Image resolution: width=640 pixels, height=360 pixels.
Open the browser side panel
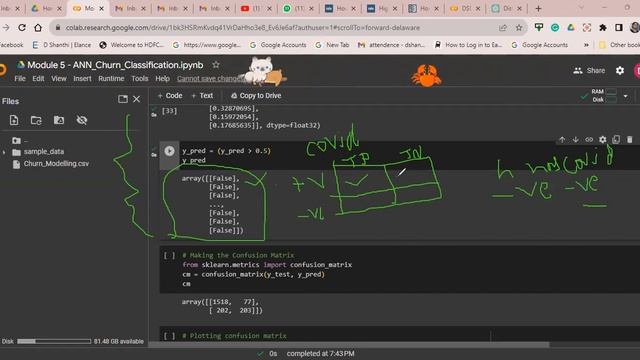(619, 28)
